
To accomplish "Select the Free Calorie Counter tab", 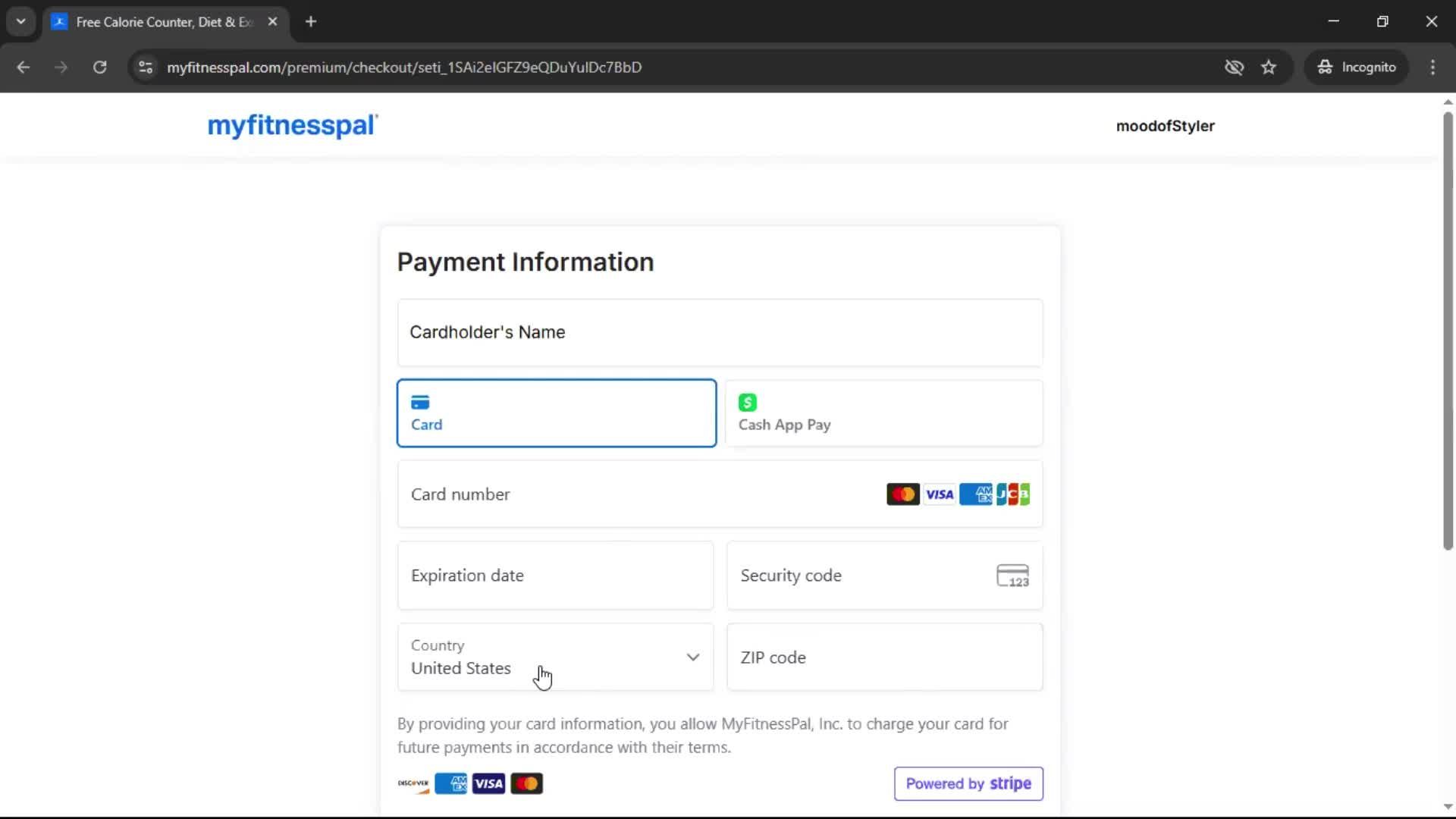I will click(x=165, y=22).
